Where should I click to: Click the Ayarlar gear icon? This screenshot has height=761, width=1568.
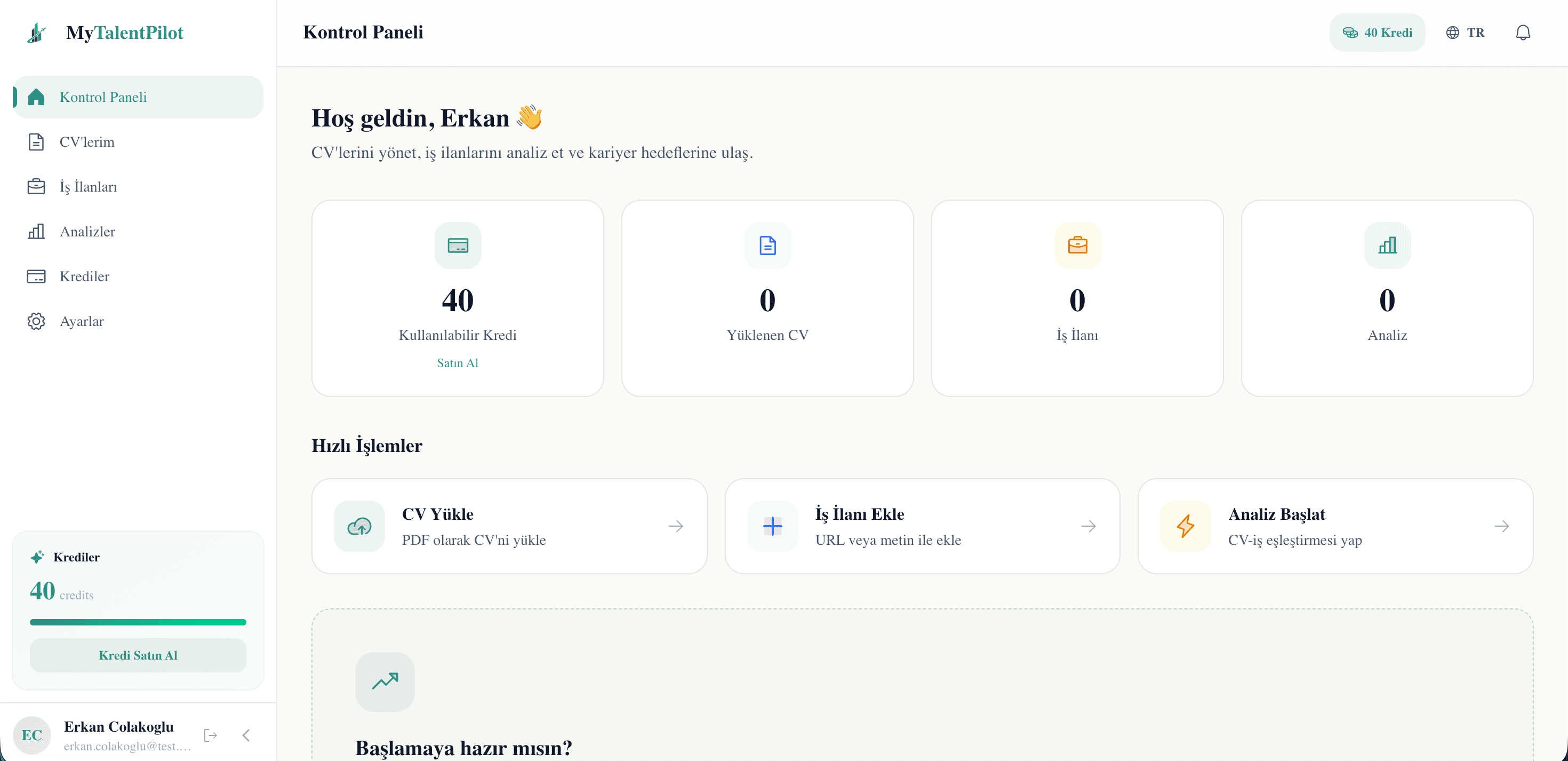coord(36,321)
